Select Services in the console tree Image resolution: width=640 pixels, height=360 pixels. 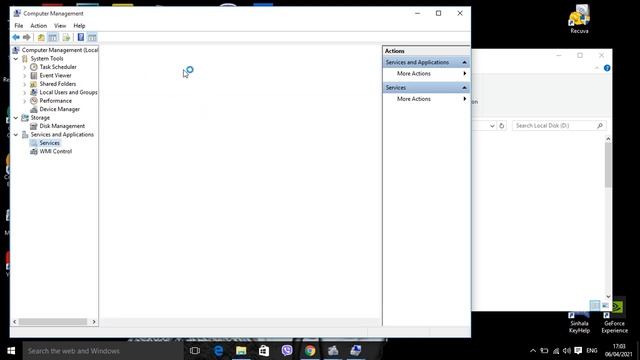click(x=49, y=143)
